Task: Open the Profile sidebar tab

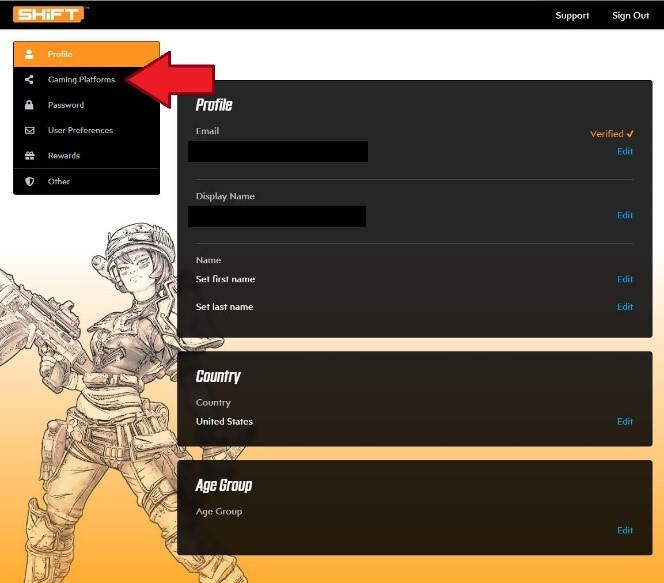Action: coord(86,54)
